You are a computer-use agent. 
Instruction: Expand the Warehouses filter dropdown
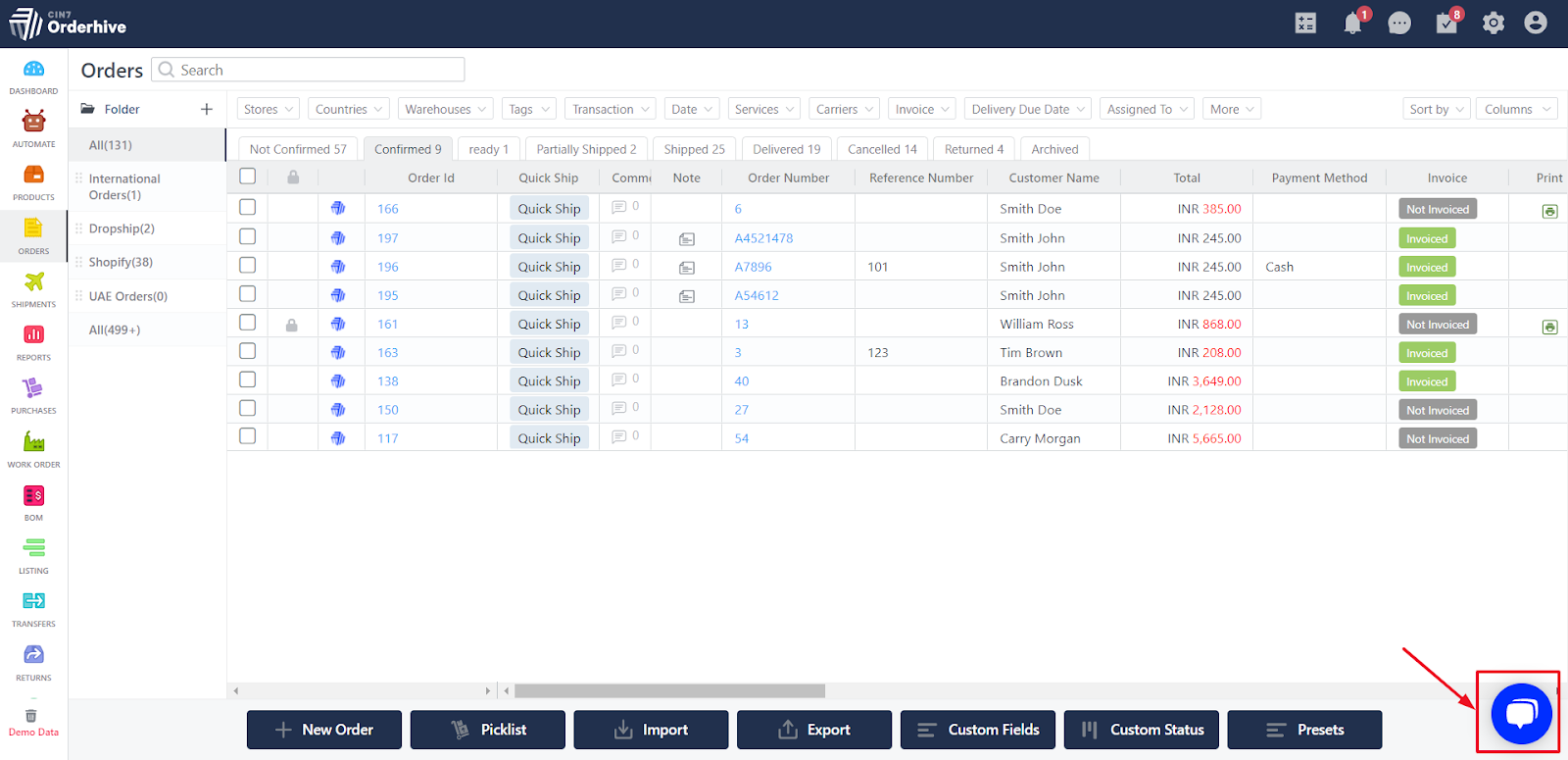pos(445,109)
